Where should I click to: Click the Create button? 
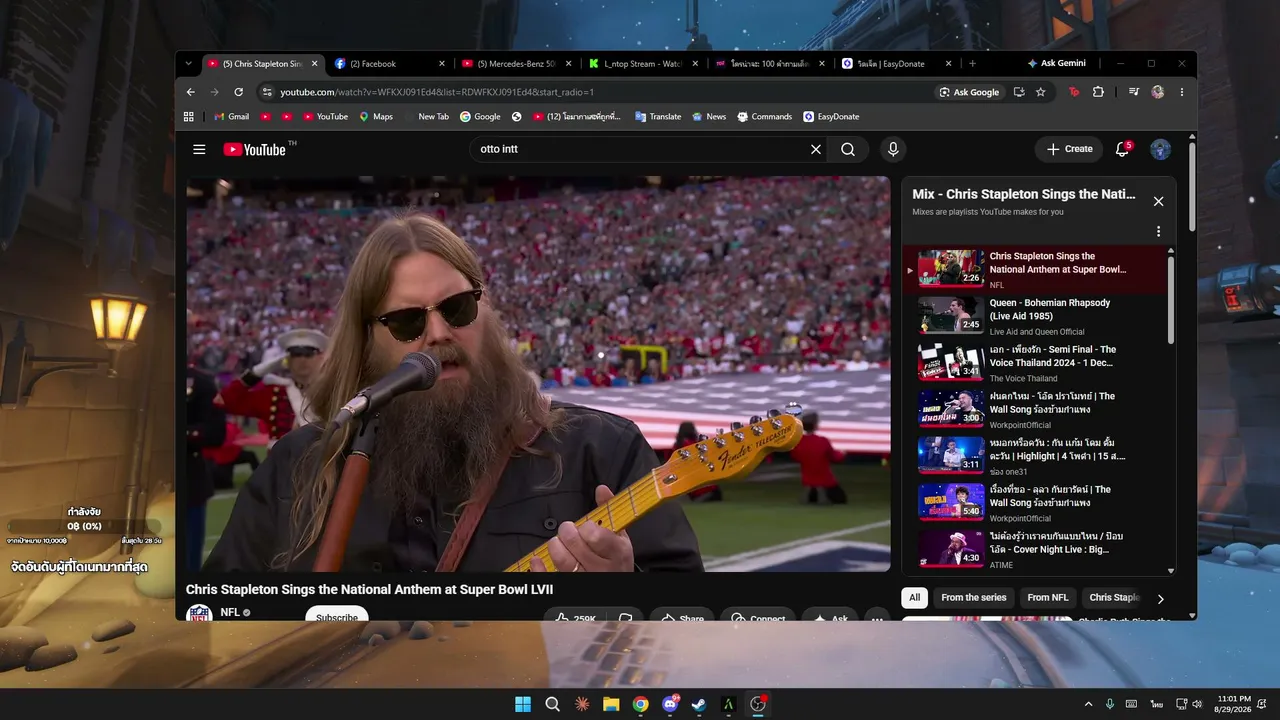click(1069, 149)
